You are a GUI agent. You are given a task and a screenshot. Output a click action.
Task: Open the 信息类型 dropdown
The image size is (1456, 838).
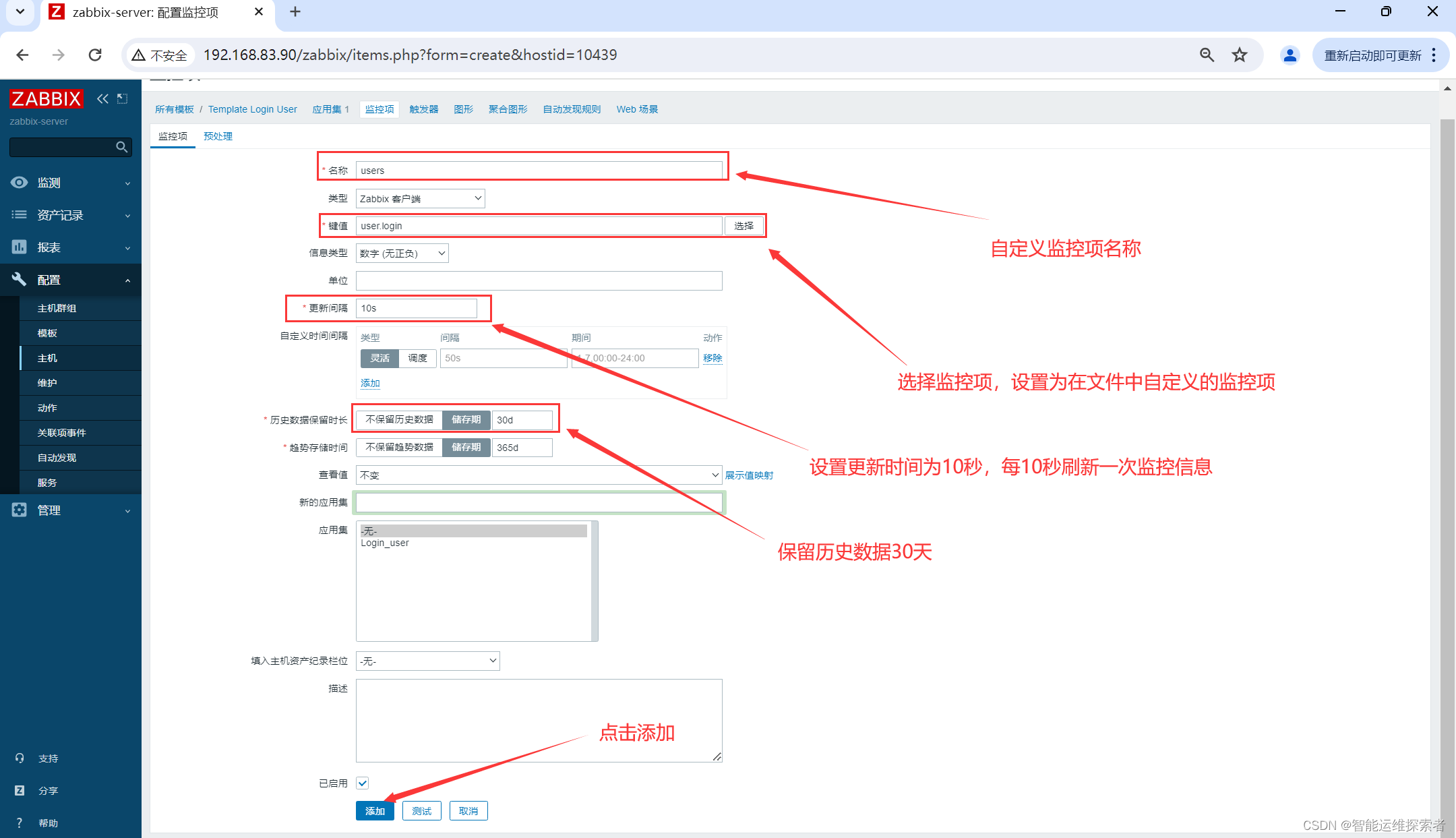(402, 253)
